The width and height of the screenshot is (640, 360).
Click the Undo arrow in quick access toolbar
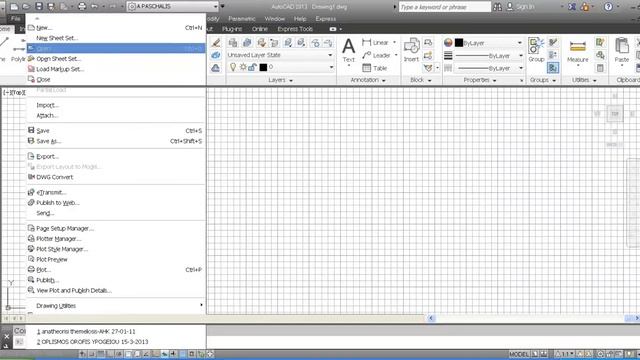[94, 6]
